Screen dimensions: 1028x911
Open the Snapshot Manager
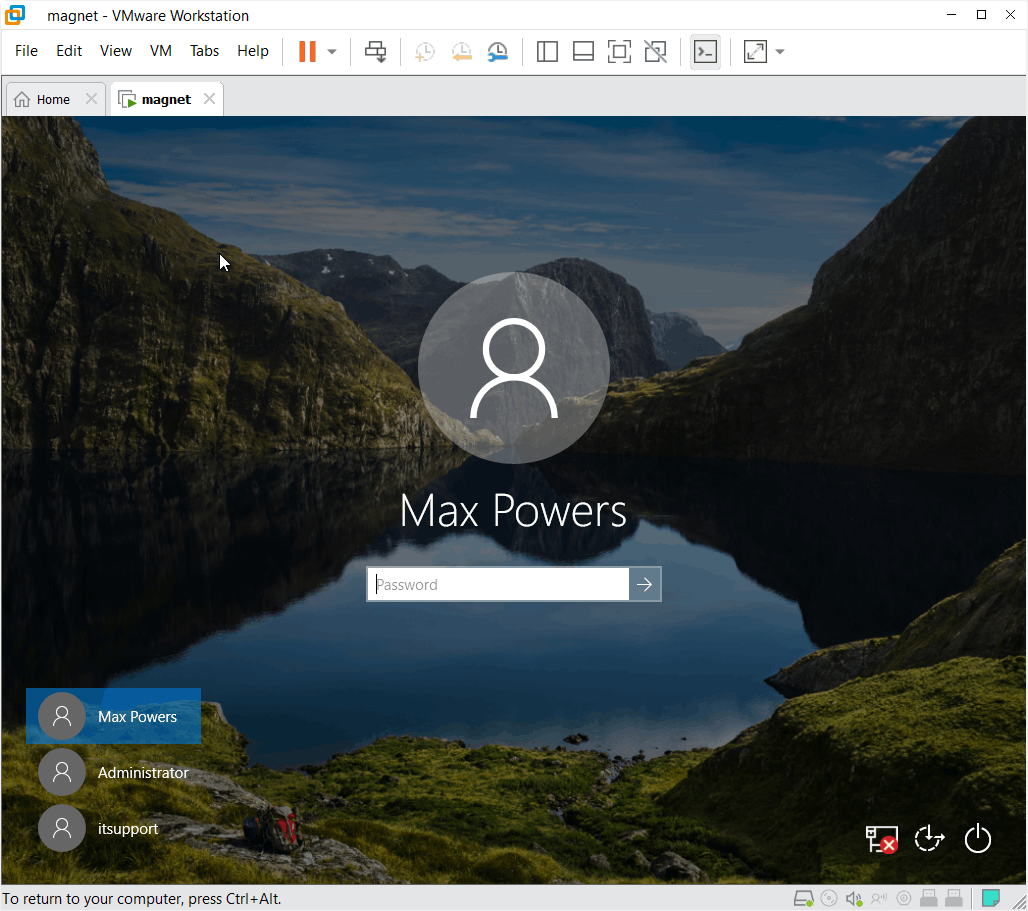pos(498,52)
